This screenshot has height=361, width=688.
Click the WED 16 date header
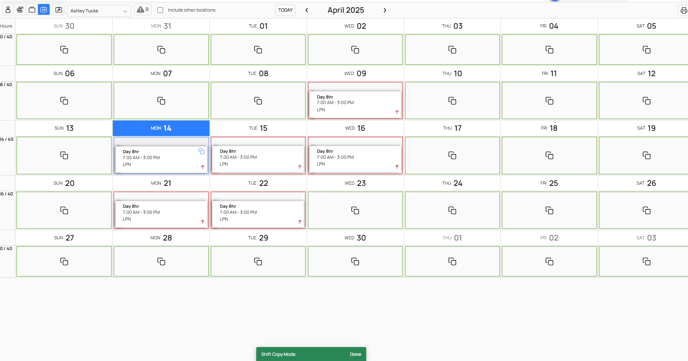tap(355, 128)
